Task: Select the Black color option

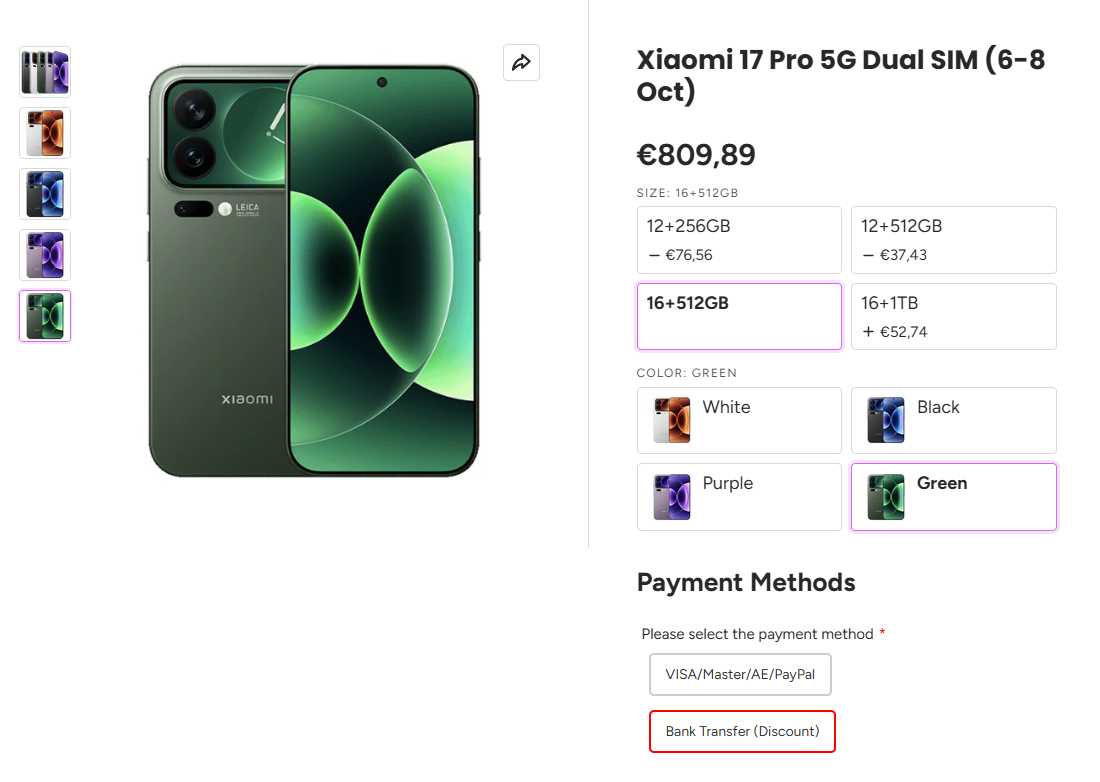Action: tap(953, 420)
